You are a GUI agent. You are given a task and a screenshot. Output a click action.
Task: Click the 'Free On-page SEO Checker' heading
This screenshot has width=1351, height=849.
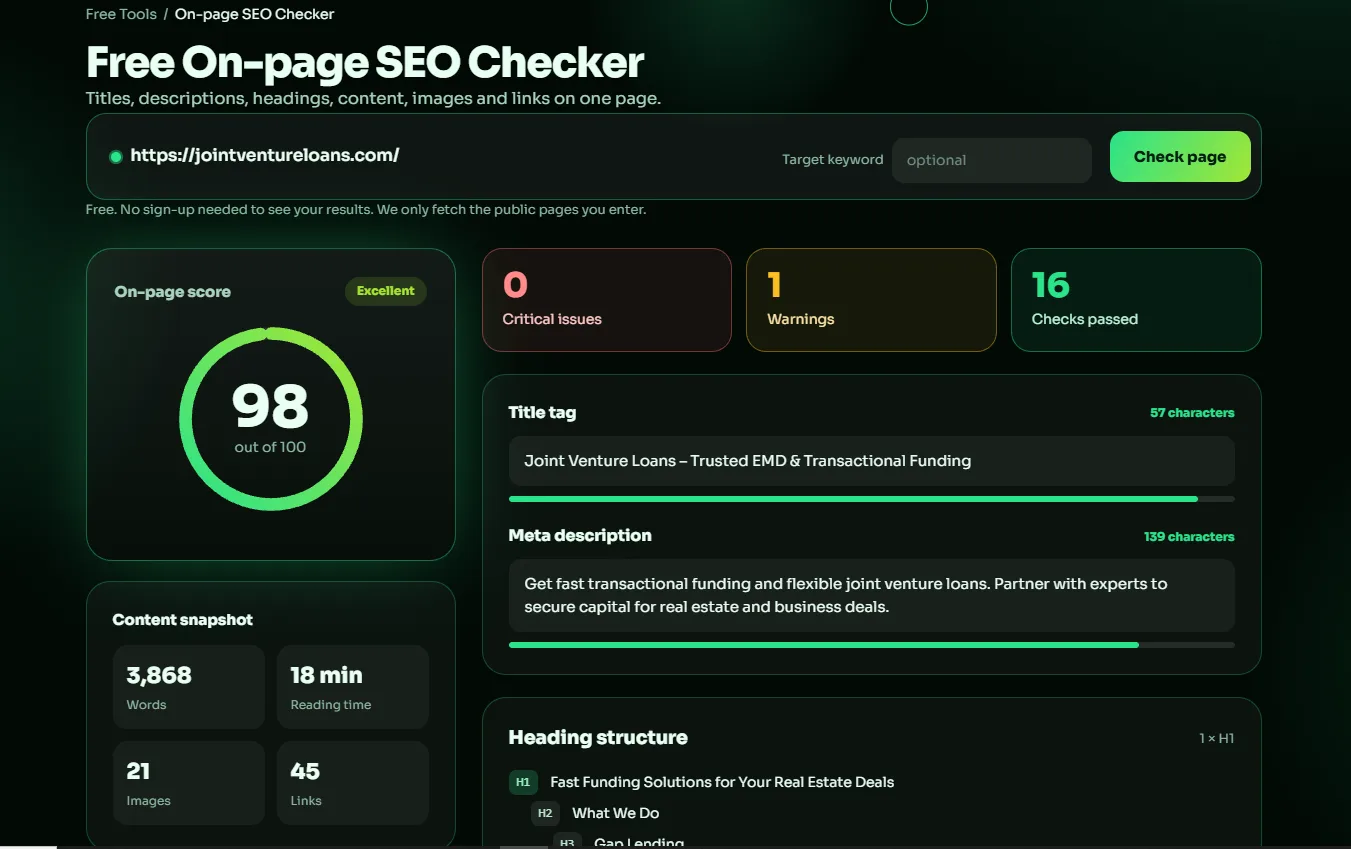[x=365, y=62]
